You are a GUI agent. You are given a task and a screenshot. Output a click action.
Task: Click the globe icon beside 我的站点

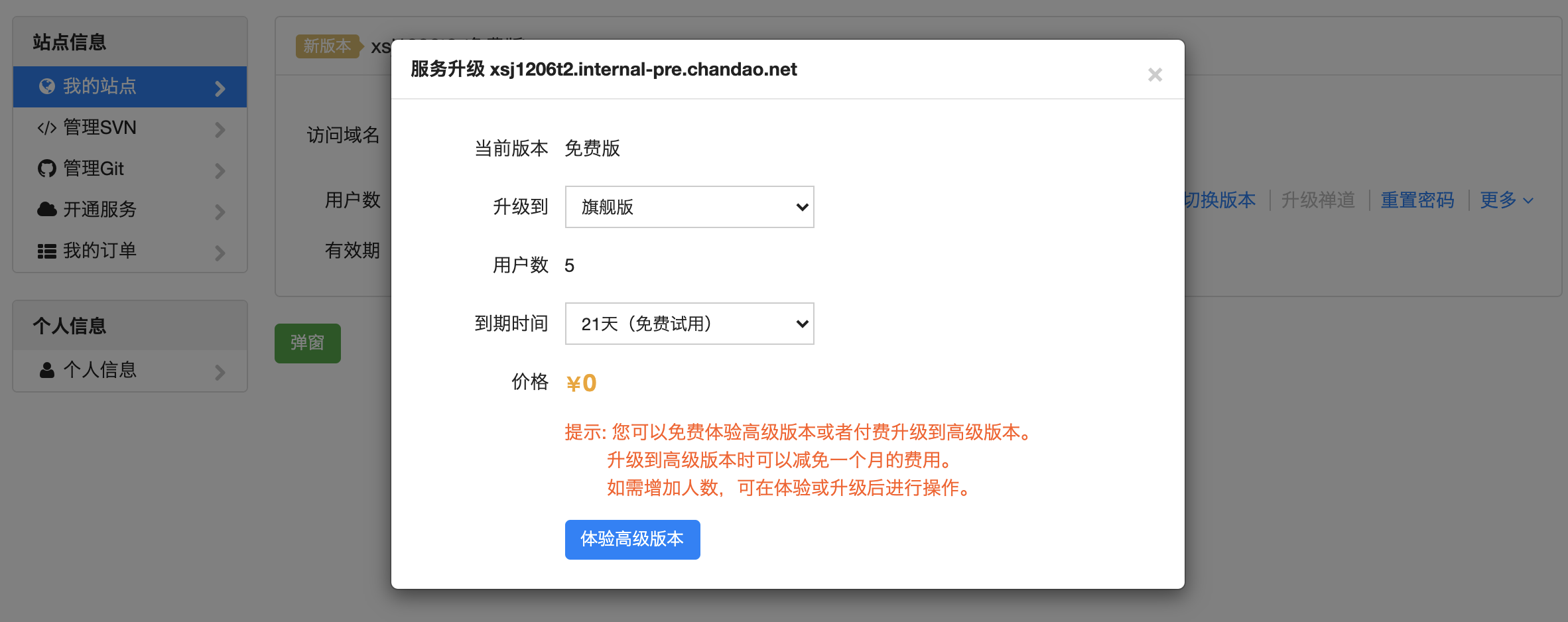coord(46,86)
